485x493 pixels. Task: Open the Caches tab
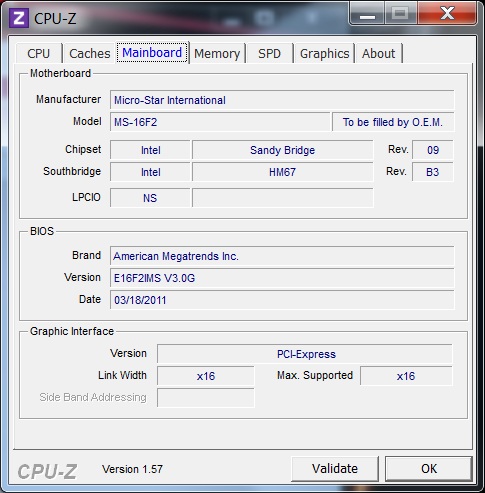click(x=90, y=53)
